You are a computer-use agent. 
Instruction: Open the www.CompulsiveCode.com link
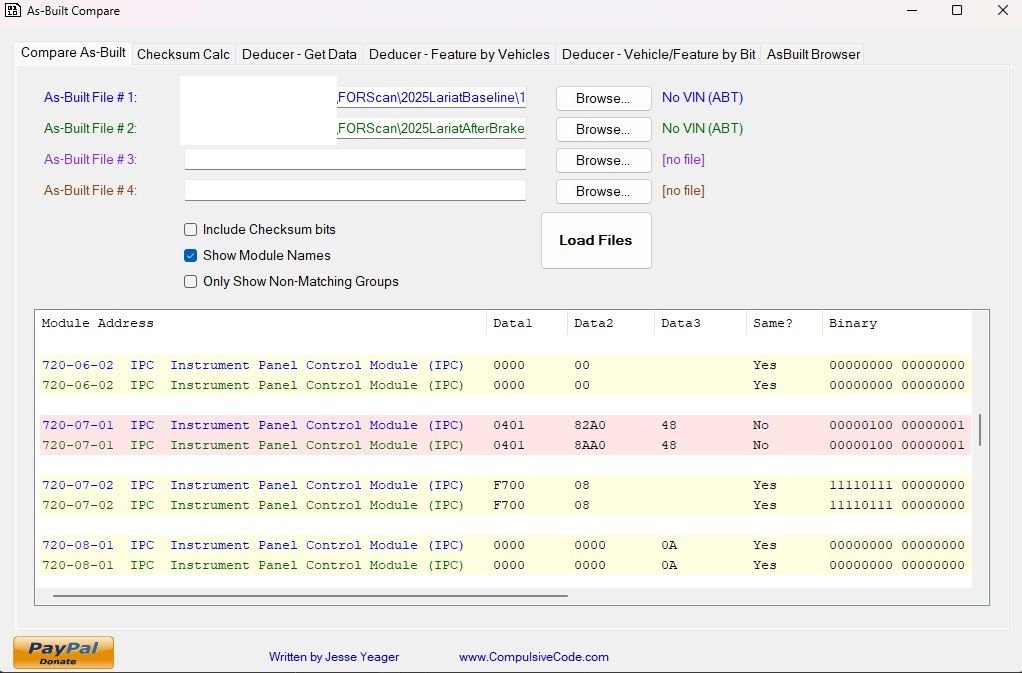pyautogui.click(x=534, y=657)
